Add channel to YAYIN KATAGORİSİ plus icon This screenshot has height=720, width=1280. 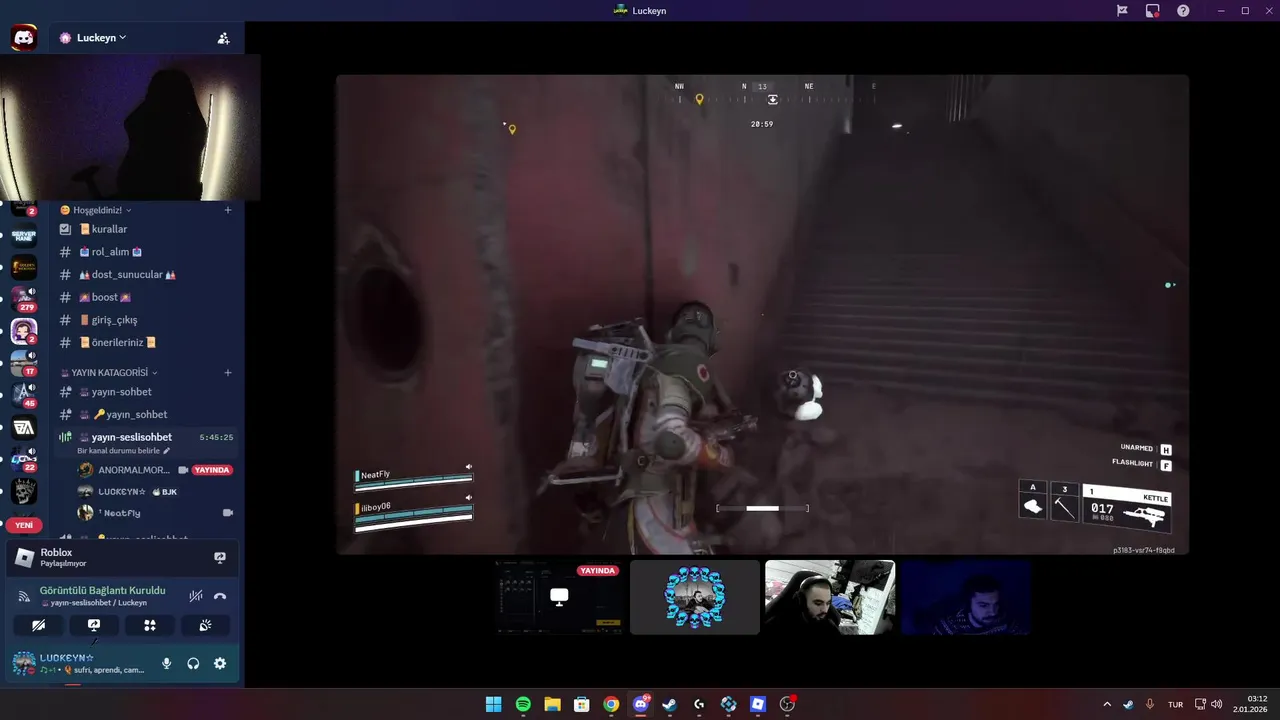tap(228, 373)
